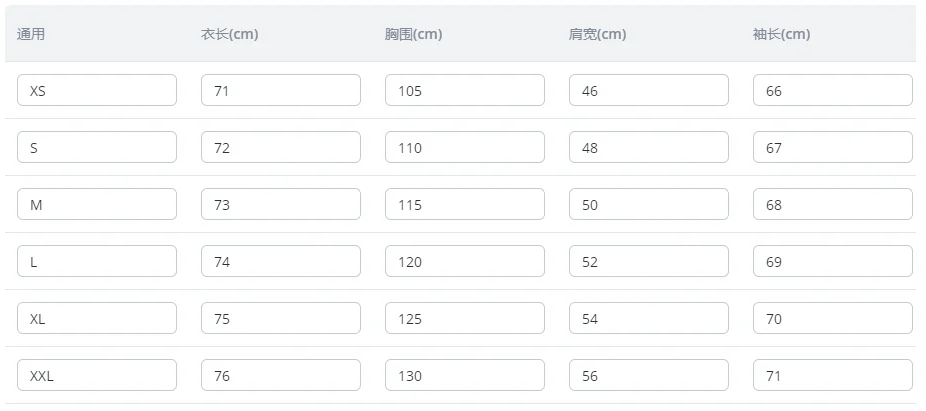Select the XXL sleeve length field showing 71

tap(833, 375)
